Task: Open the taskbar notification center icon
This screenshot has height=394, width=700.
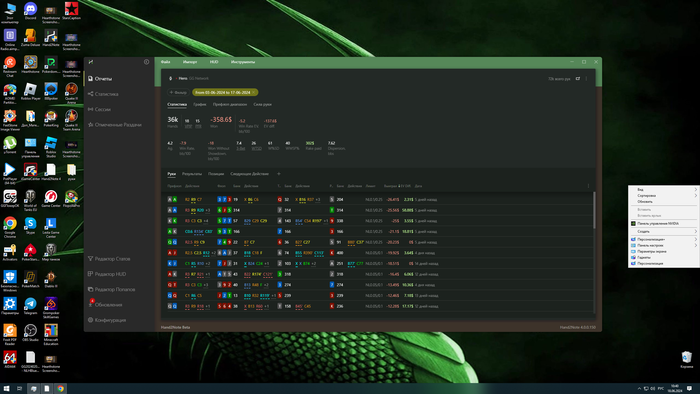Action: pyautogui.click(x=689, y=389)
